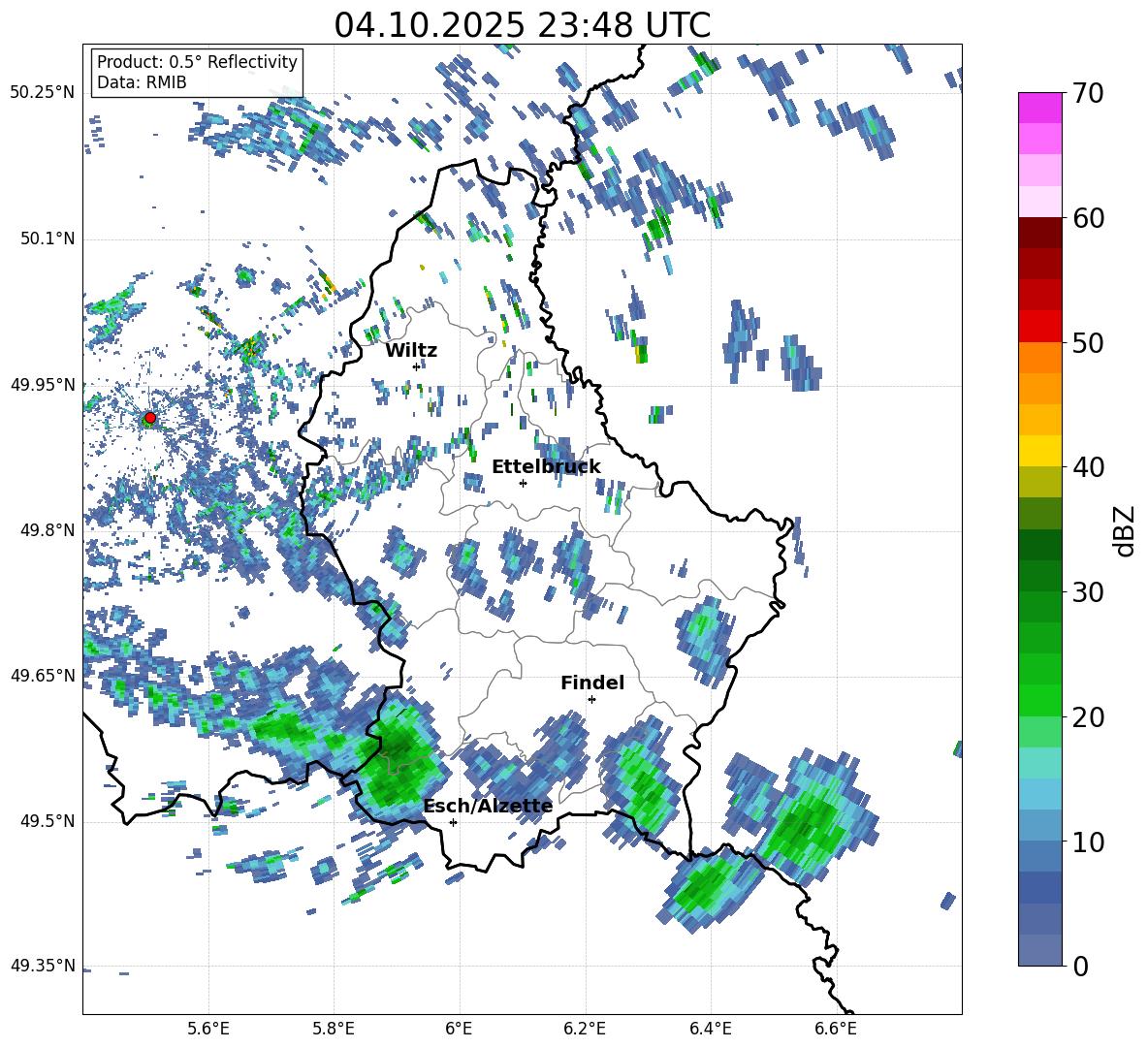The height and width of the screenshot is (1048, 1148).
Task: Click the blue colorbar segment below 10
Action: pyautogui.click(x=1039, y=855)
